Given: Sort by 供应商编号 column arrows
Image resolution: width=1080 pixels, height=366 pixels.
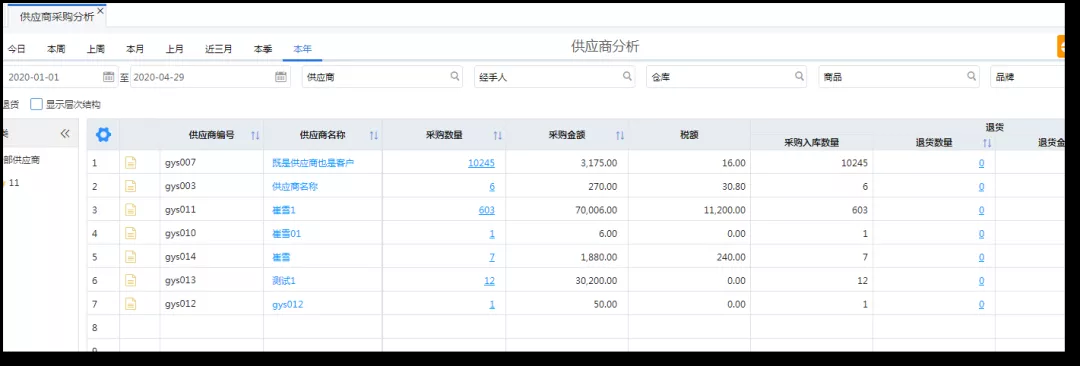Looking at the screenshot, I should [x=256, y=136].
